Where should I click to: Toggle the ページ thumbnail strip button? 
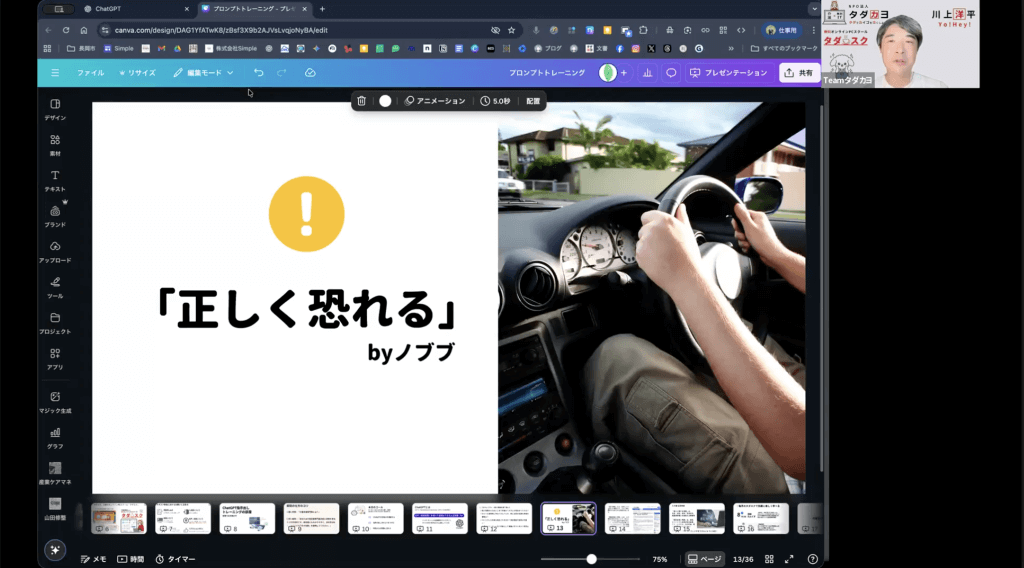tap(705, 559)
